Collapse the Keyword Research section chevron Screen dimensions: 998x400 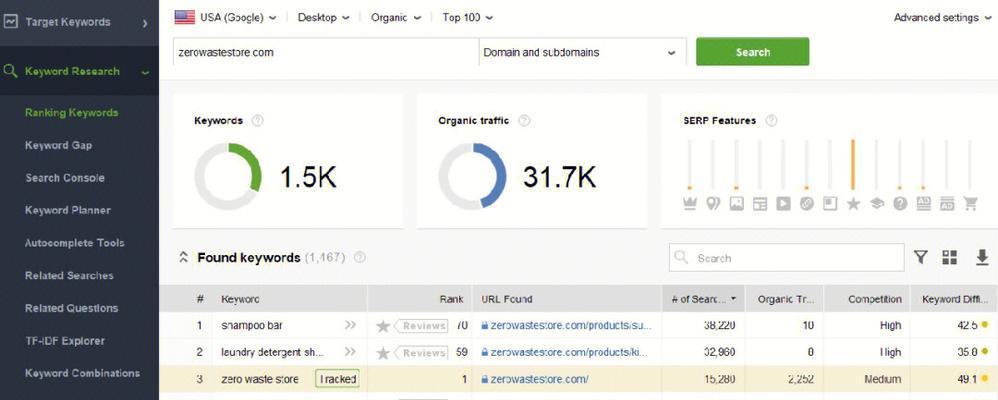pos(146,73)
